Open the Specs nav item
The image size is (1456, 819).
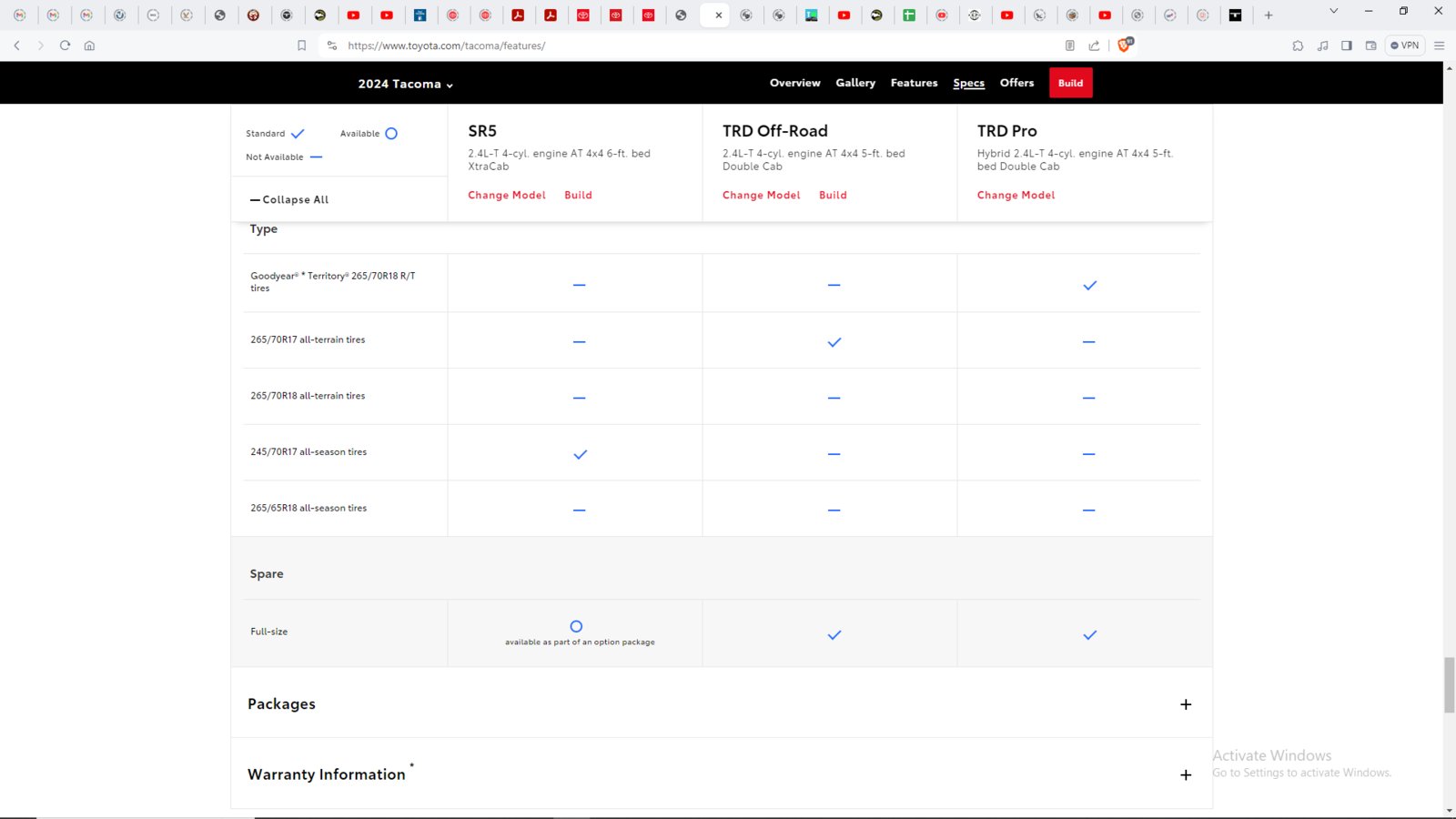[968, 83]
